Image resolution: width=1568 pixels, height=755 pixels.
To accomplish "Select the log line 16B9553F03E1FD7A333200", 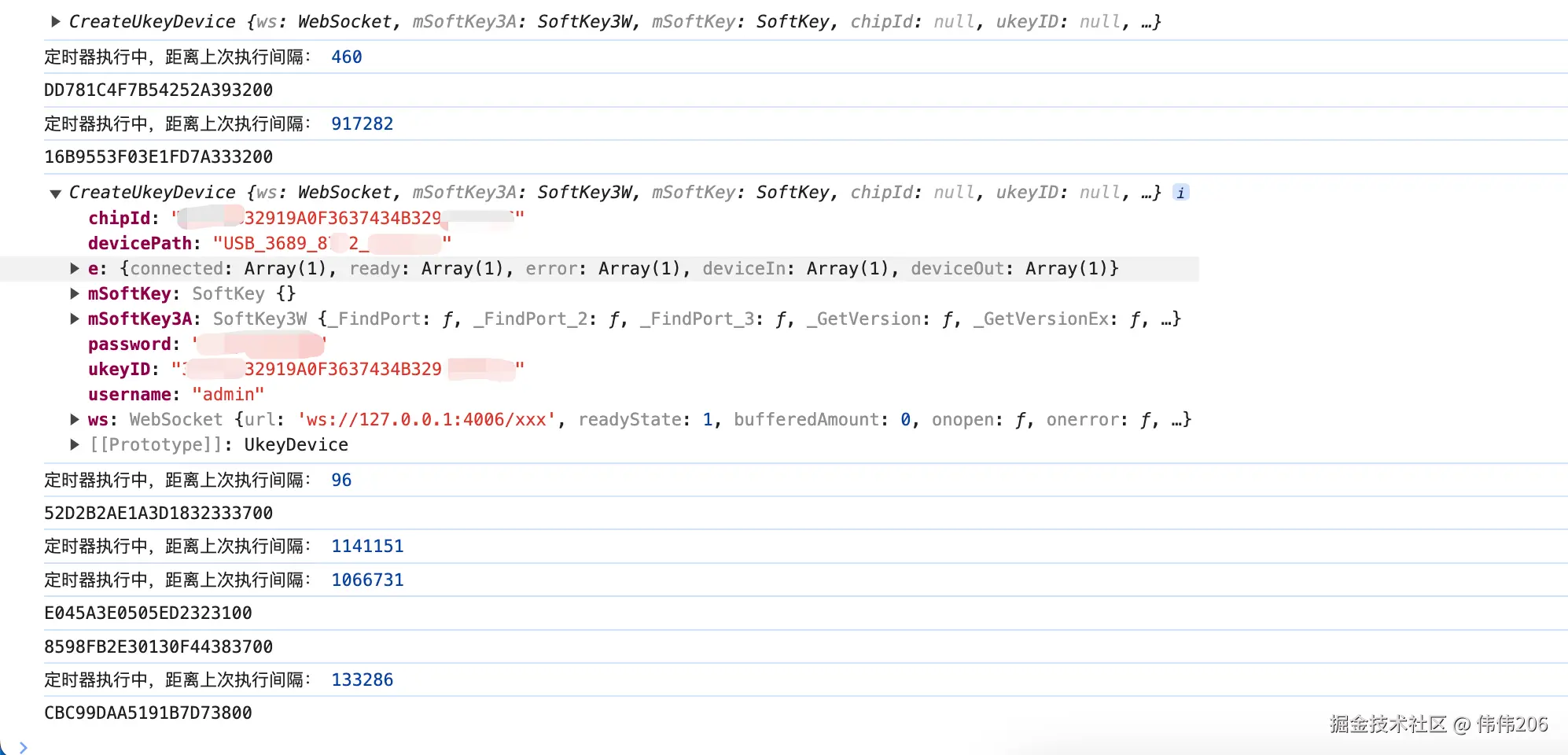I will 159,157.
